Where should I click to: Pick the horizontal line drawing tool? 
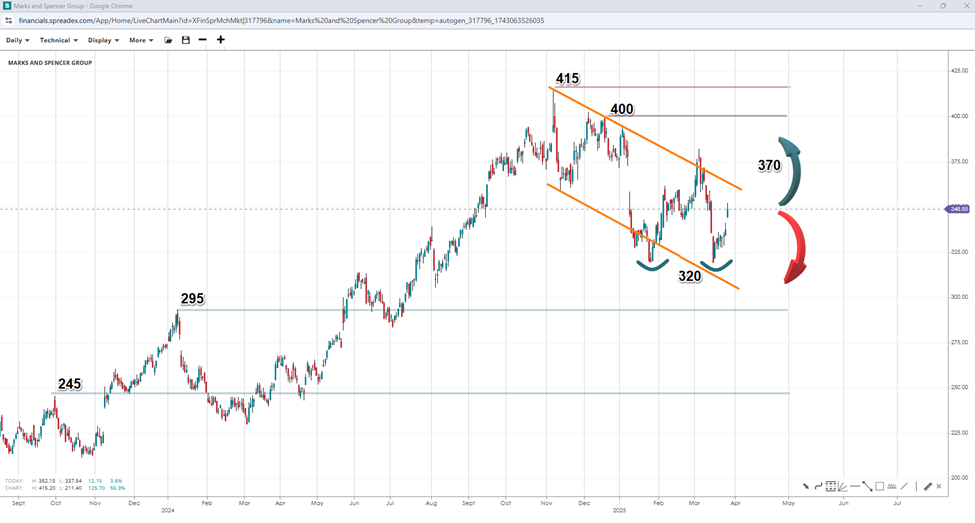(855, 486)
